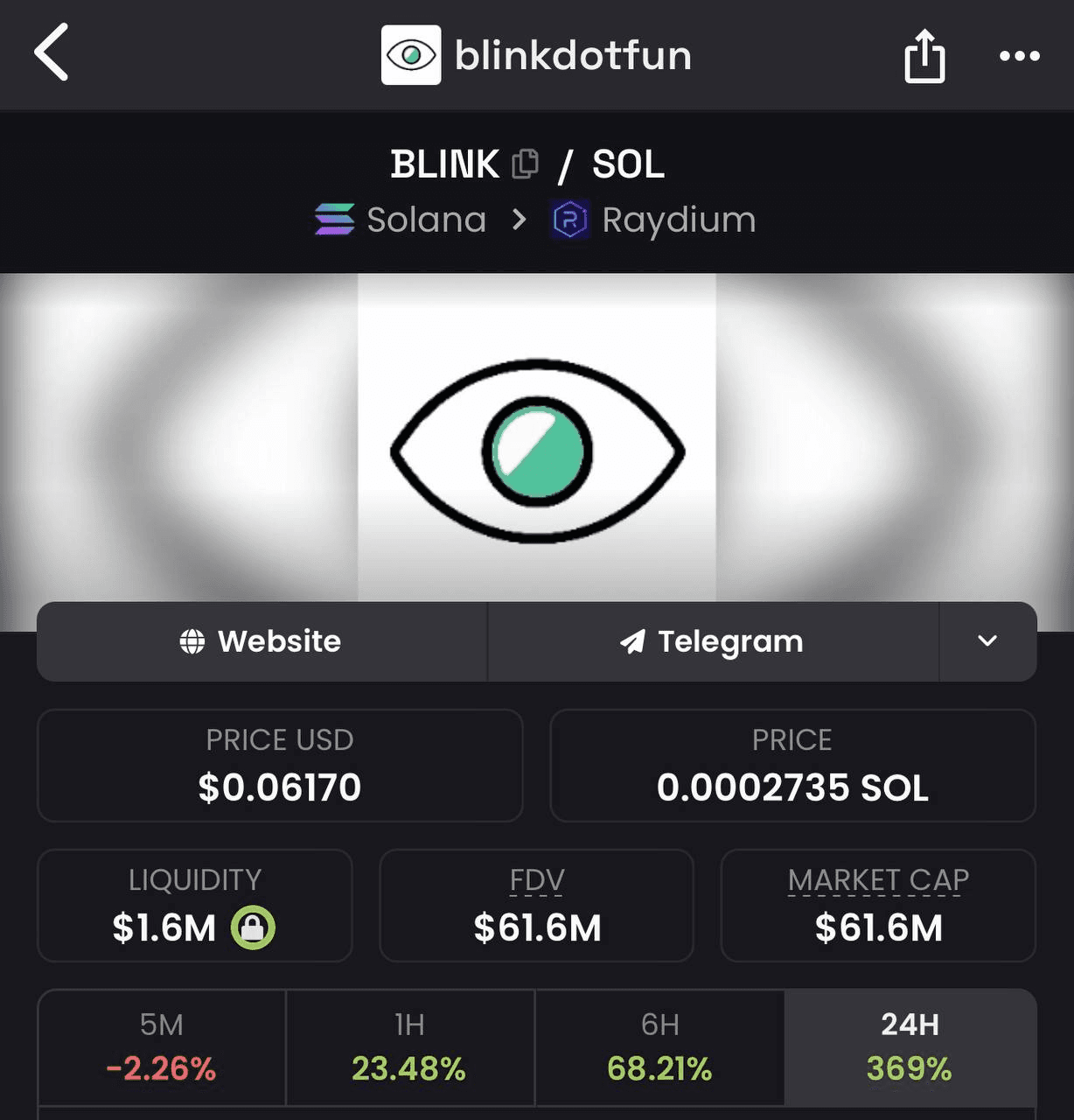Tap the Market Cap $61.6M value
Image resolution: width=1074 pixels, height=1120 pixels.
click(878, 928)
